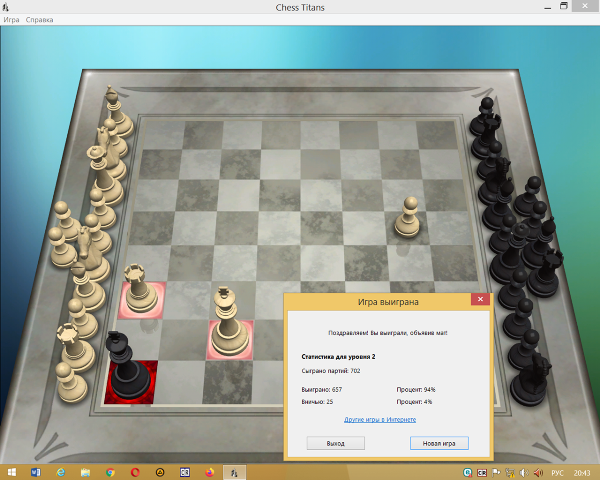Click the system clock showing 20:43
The image size is (600, 480).
point(582,471)
